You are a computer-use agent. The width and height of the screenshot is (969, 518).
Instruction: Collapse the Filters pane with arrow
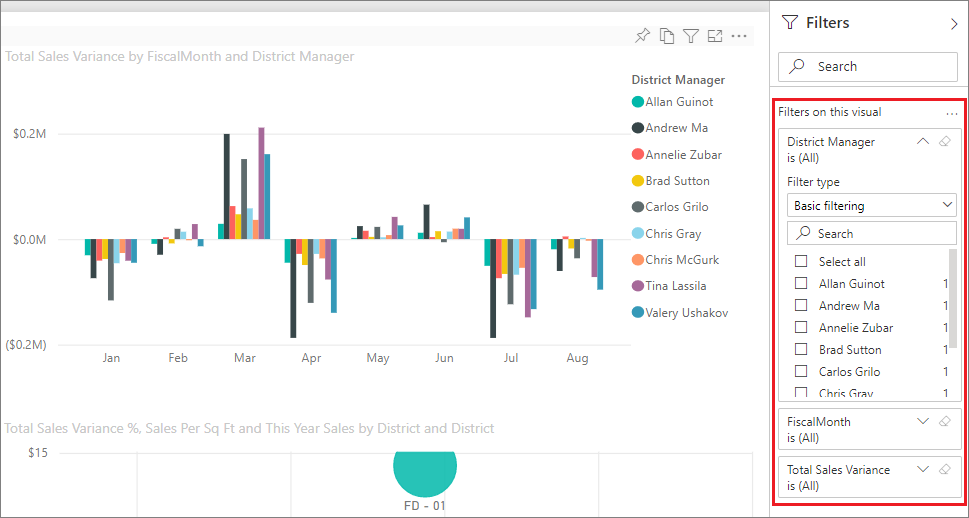[x=953, y=23]
